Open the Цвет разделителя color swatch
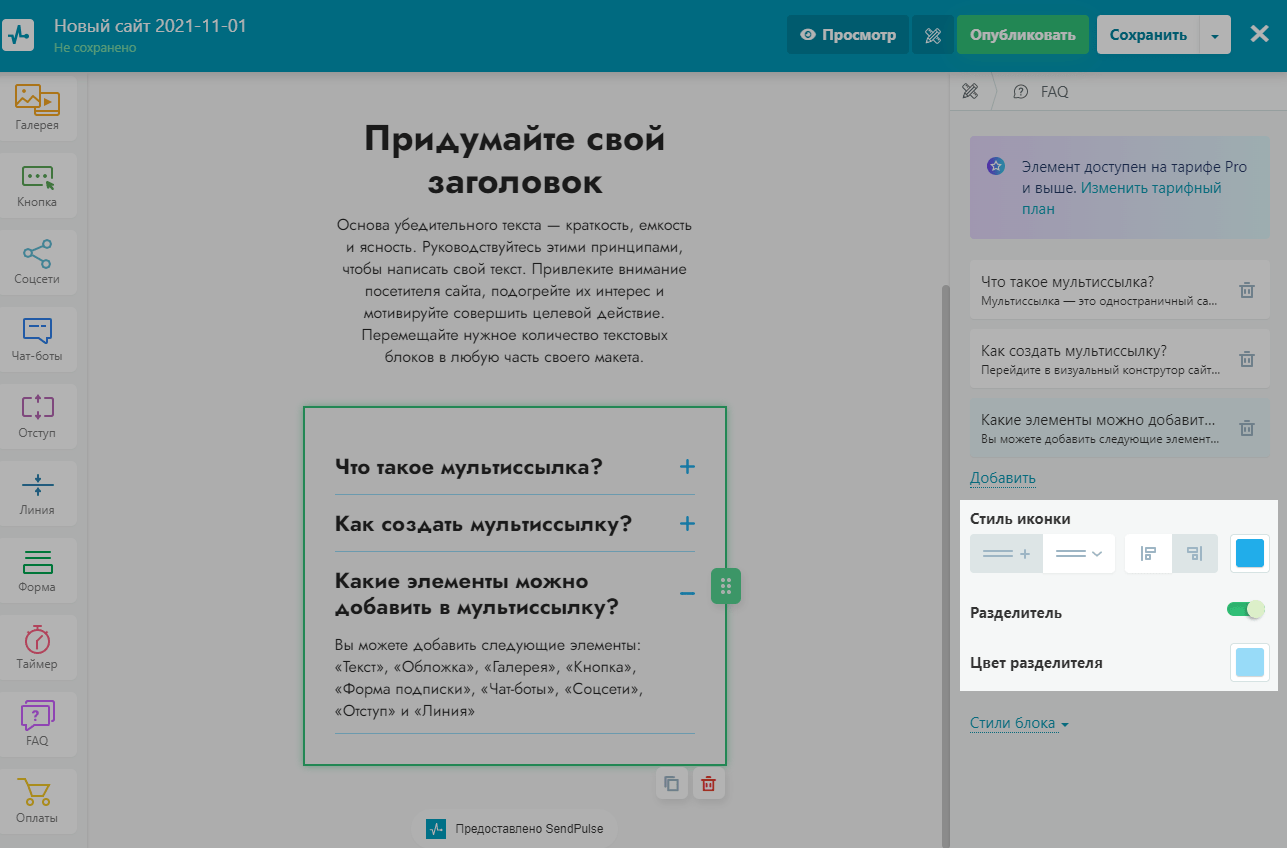Viewport: 1287px width, 848px height. point(1249,662)
